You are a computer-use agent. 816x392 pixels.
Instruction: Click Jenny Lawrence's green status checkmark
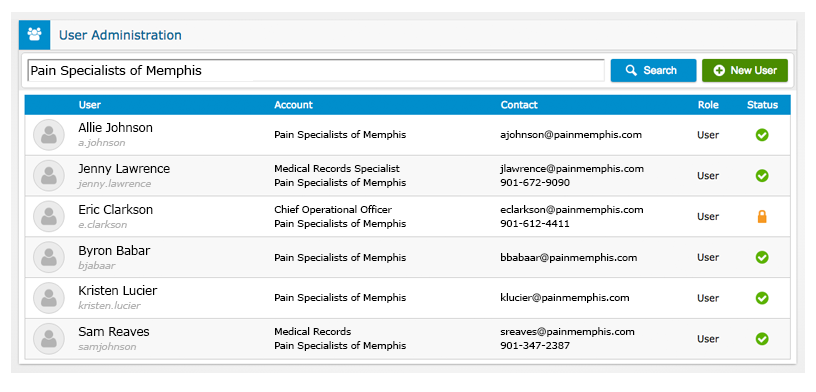pos(762,175)
